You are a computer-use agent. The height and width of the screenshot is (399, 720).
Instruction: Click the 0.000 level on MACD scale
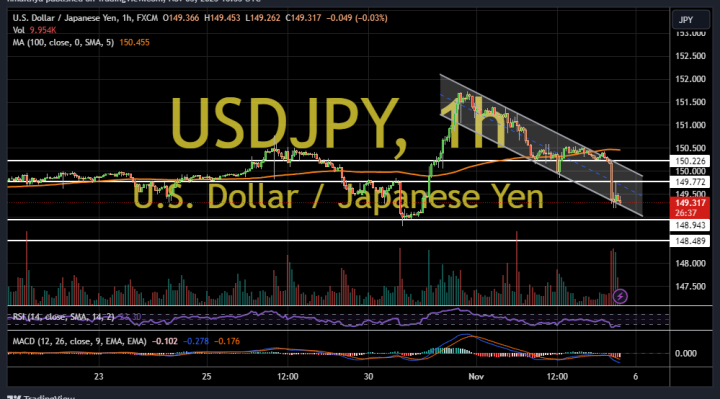[686, 353]
